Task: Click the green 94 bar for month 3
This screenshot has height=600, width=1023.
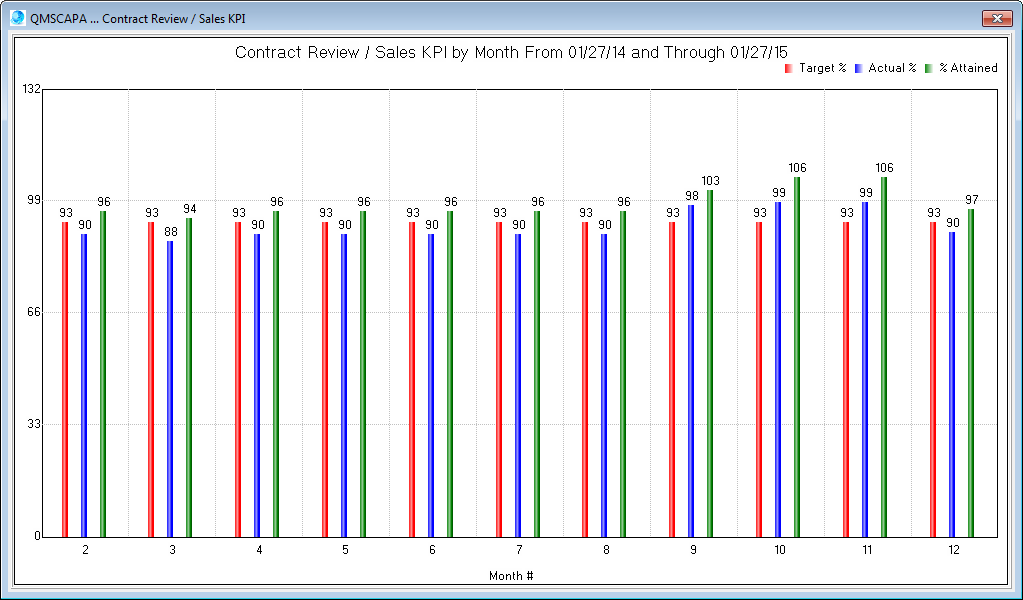Action: click(x=189, y=377)
